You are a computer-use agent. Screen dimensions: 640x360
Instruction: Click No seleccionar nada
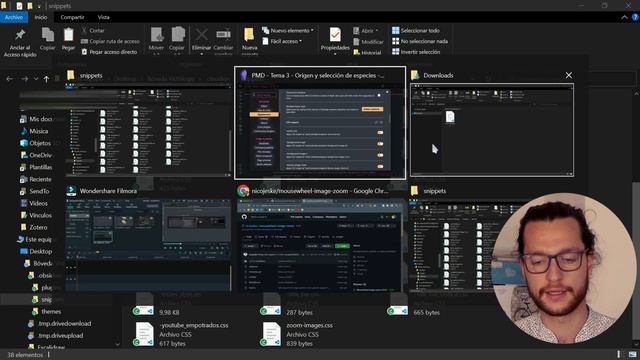(420, 41)
